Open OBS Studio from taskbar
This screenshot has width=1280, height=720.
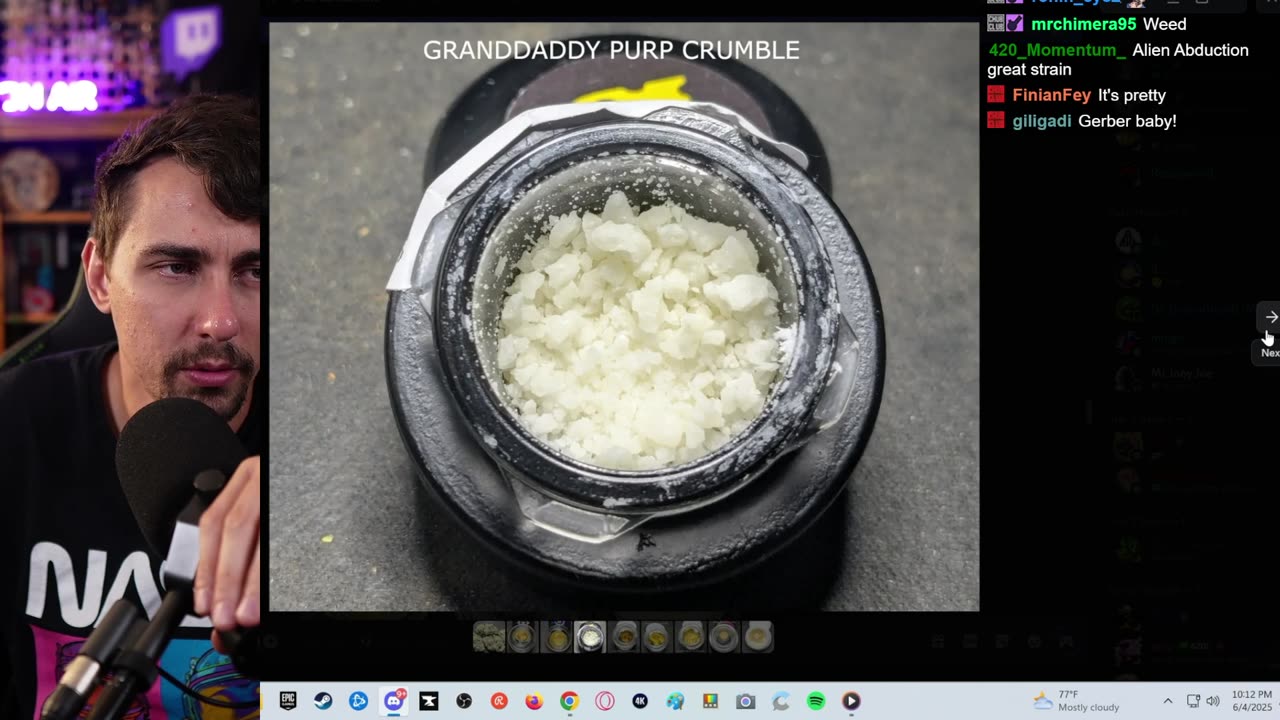[464, 701]
